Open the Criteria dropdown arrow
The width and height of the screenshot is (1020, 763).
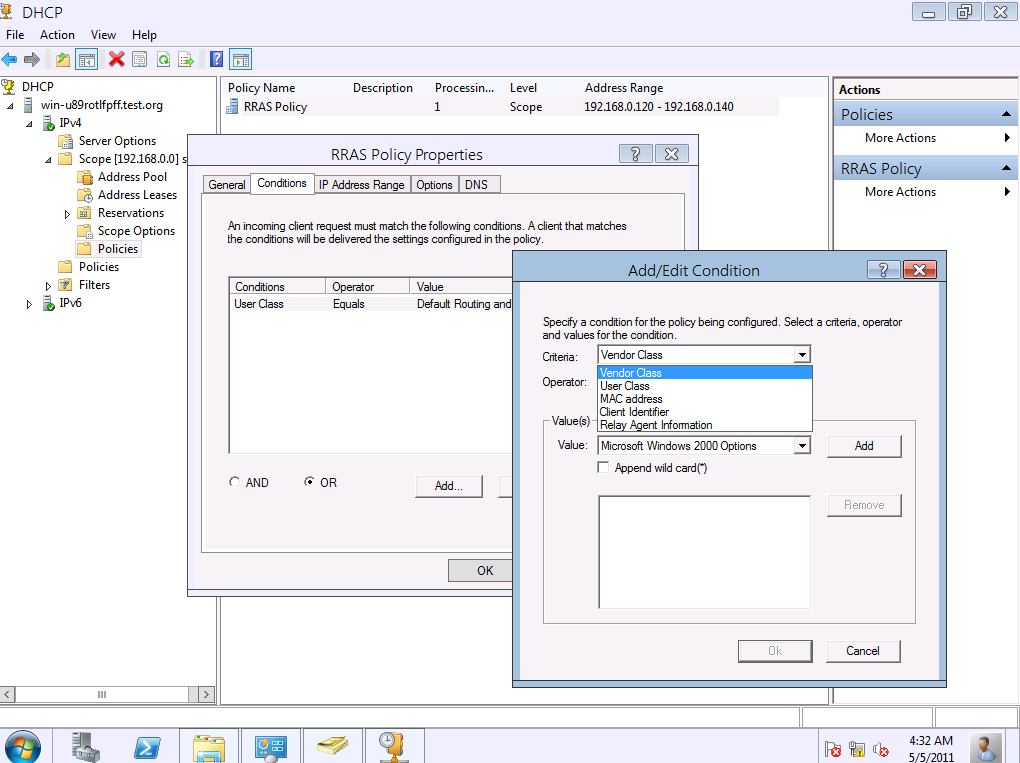(x=802, y=355)
